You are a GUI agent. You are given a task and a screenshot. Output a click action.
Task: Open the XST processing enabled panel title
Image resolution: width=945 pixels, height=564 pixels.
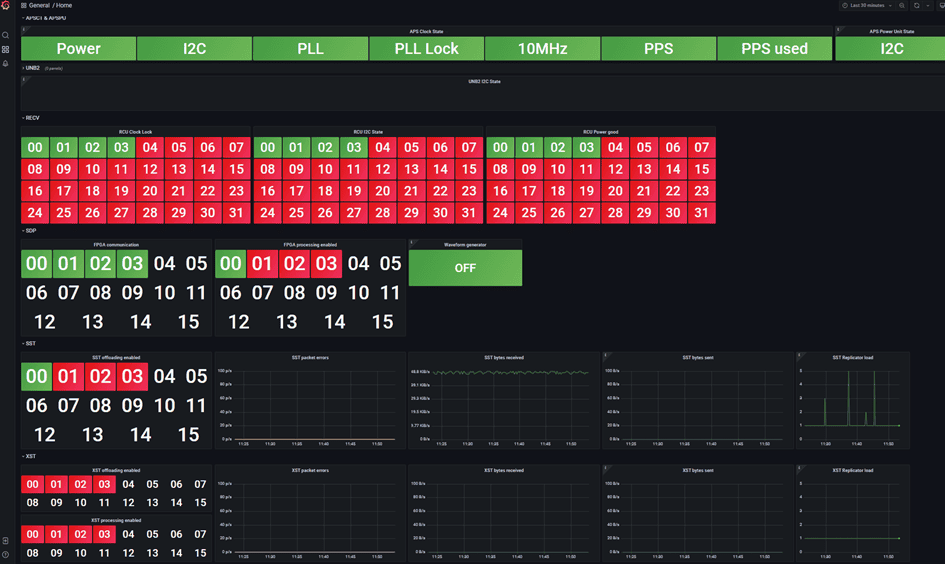pyautogui.click(x=116, y=520)
